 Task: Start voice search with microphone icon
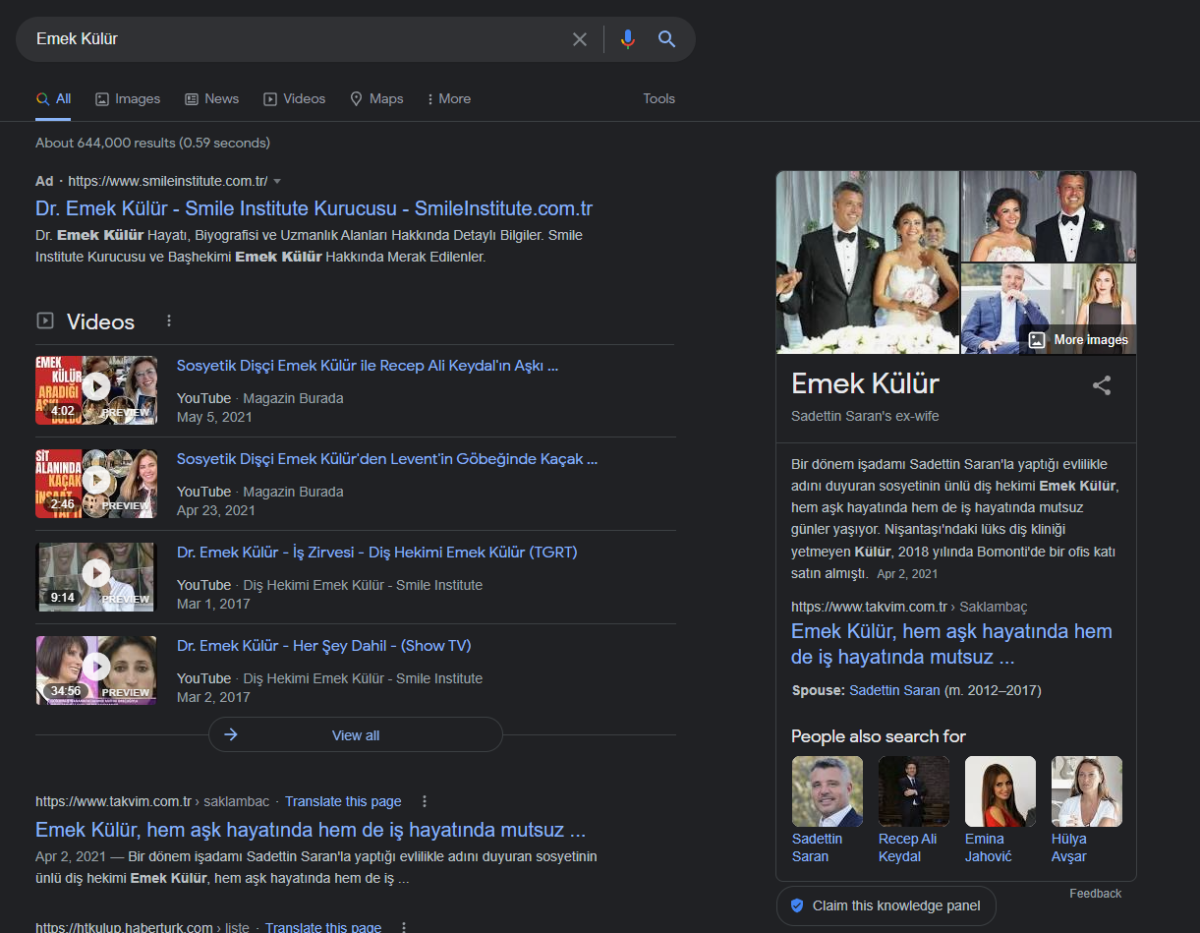point(628,39)
